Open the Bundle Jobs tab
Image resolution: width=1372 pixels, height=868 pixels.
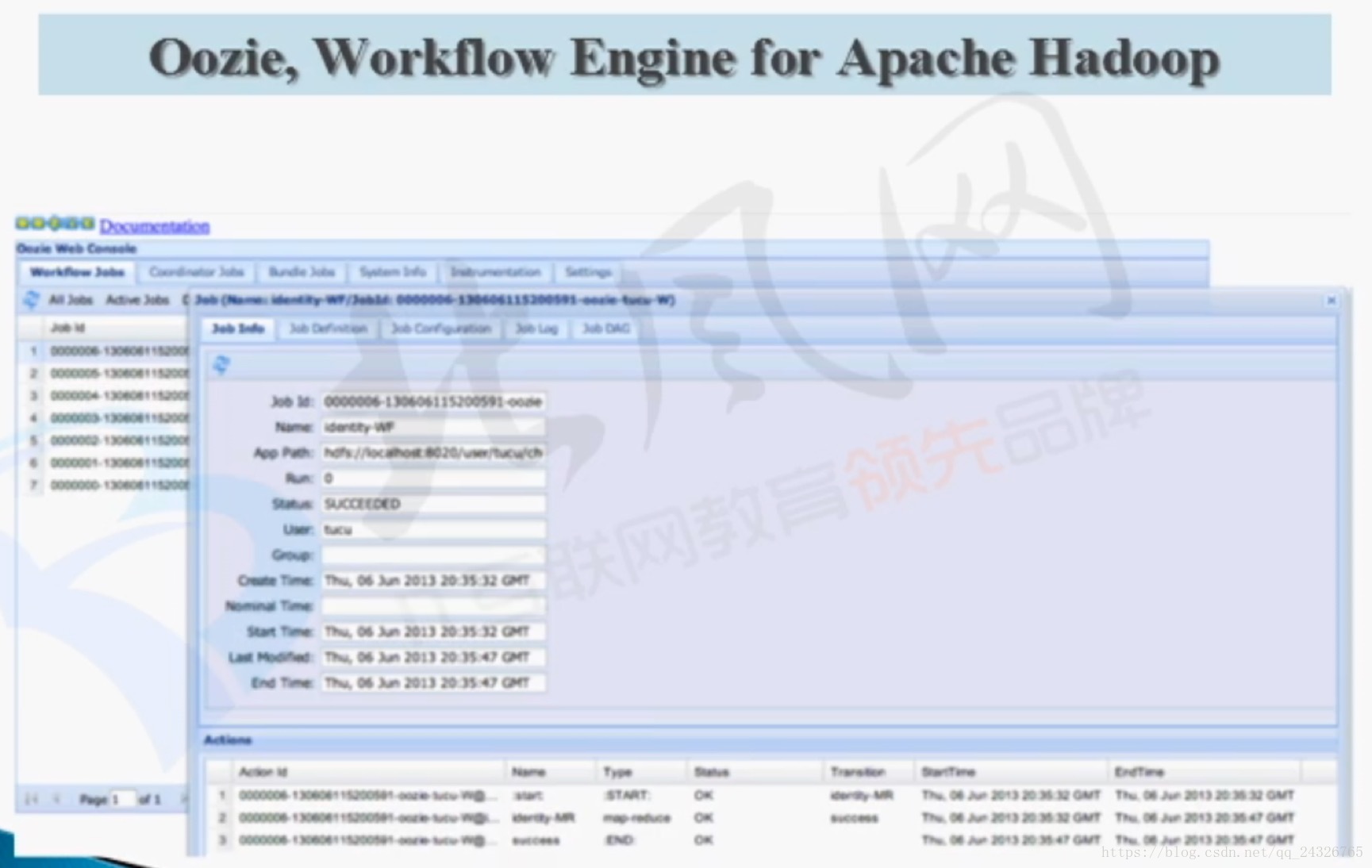click(302, 272)
